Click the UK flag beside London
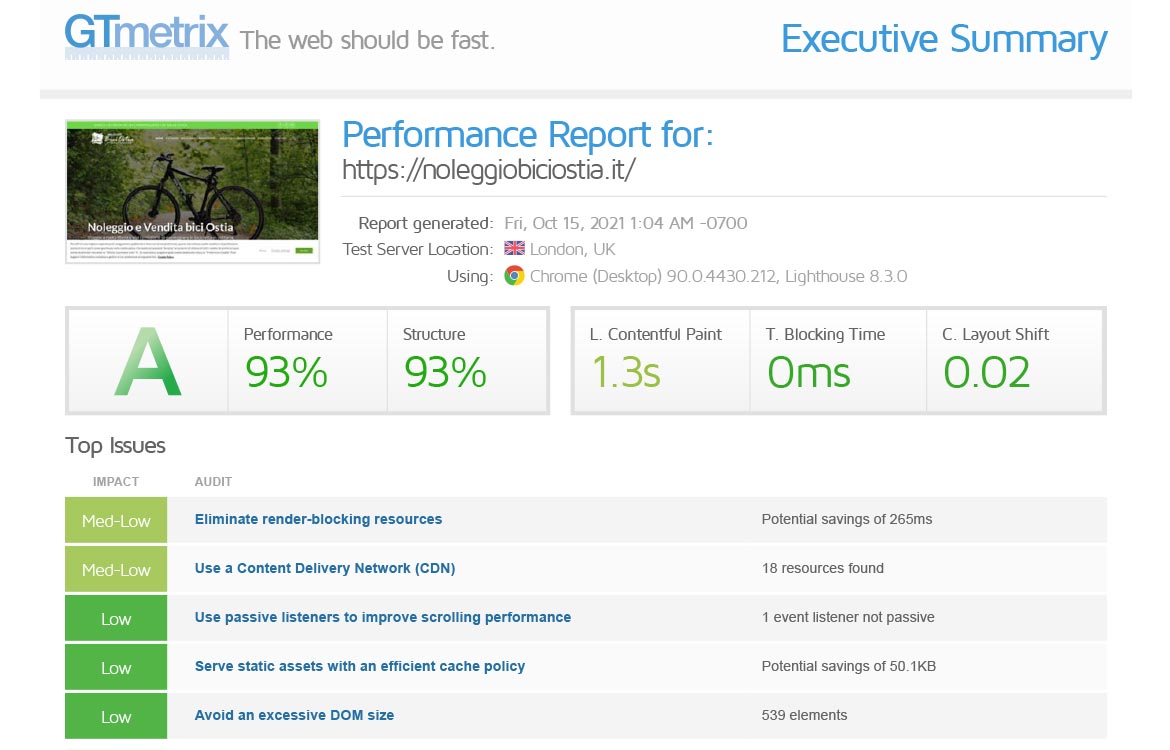The image size is (1170, 750). 514,248
